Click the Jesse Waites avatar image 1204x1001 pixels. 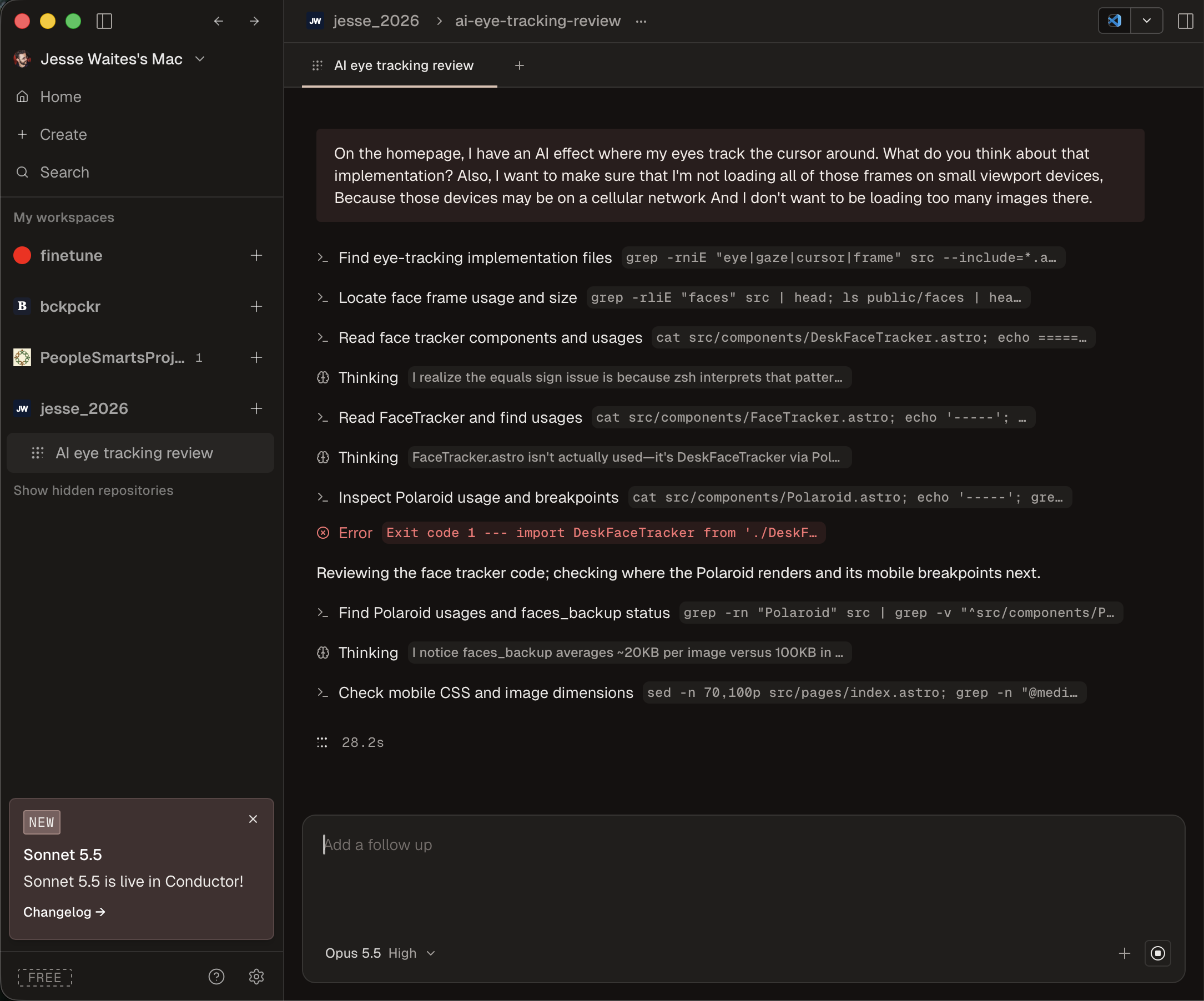pyautogui.click(x=22, y=59)
